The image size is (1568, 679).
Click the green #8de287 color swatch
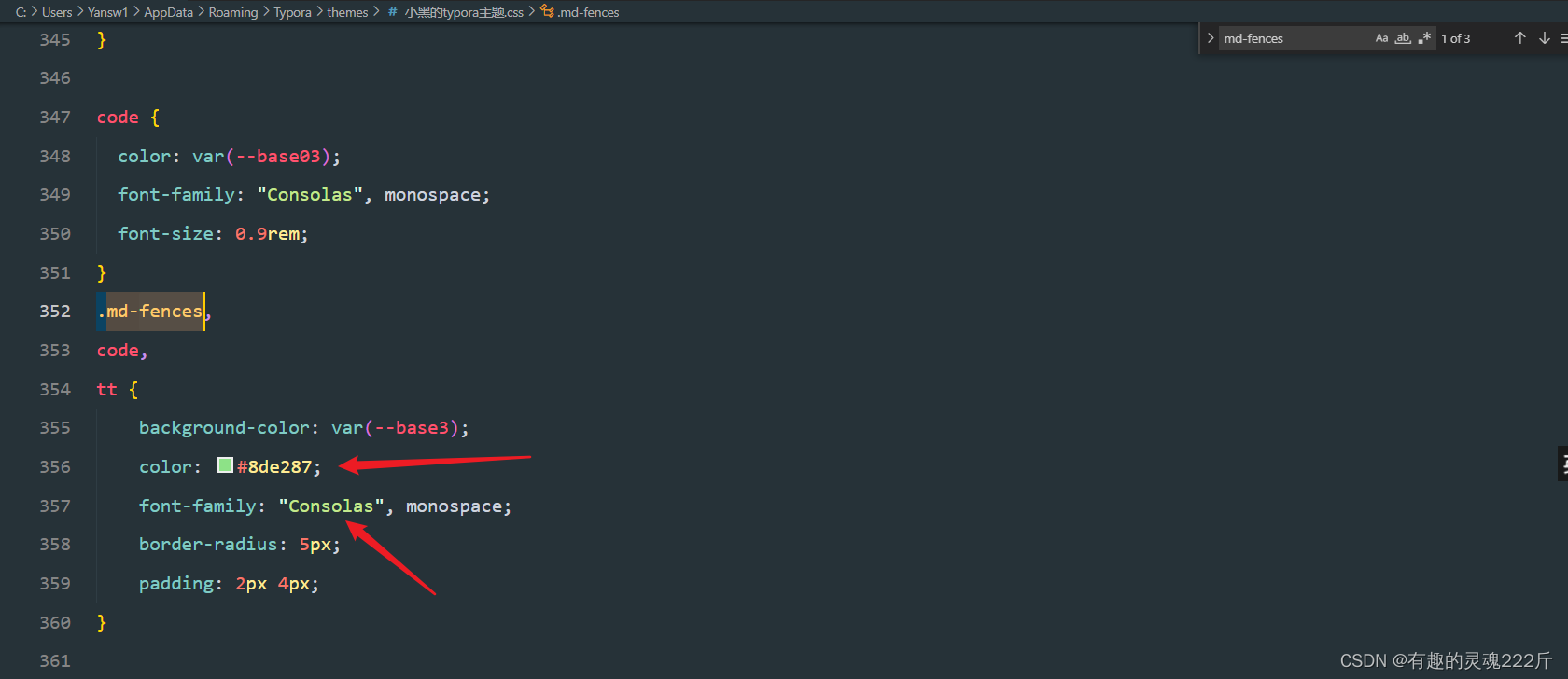224,464
